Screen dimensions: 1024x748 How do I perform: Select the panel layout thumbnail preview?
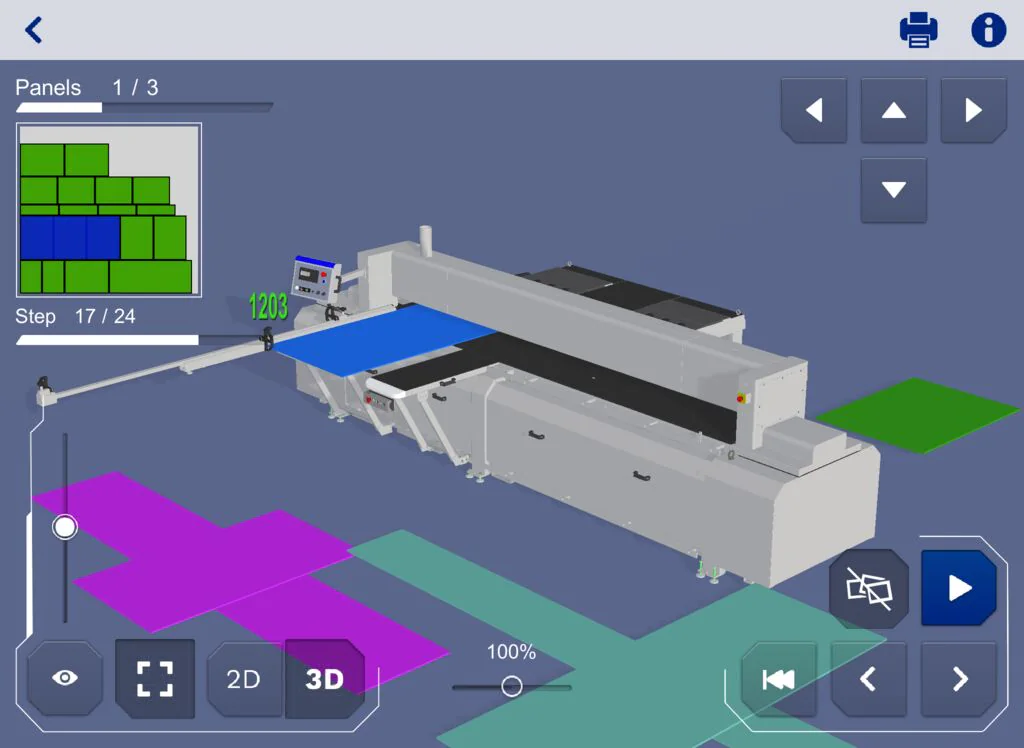click(108, 210)
